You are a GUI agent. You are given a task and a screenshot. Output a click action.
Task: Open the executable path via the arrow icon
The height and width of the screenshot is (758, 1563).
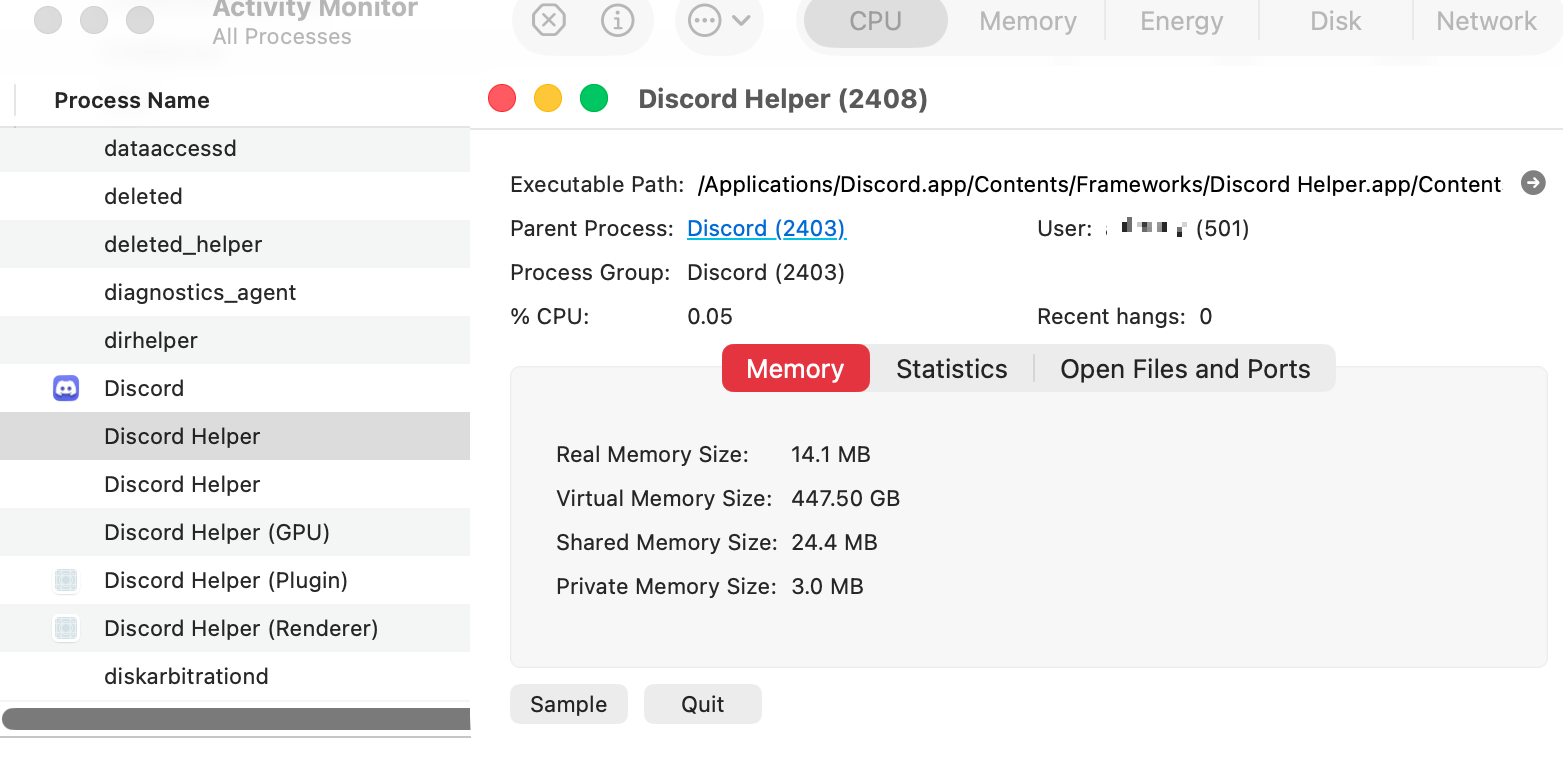[1533, 183]
